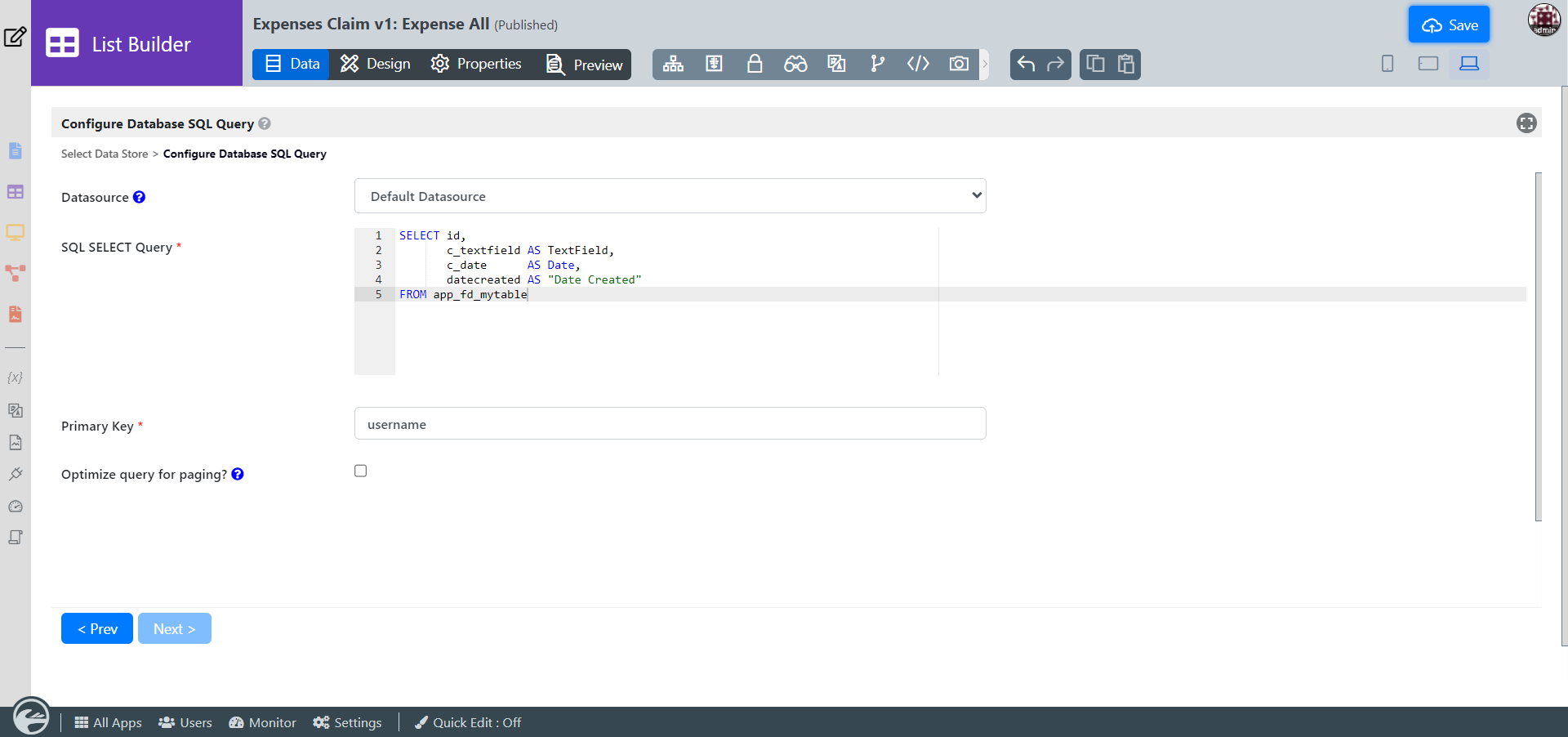Viewport: 1568px width, 737px height.
Task: Expand the toolbar overflow chevron arrow
Action: 985,64
